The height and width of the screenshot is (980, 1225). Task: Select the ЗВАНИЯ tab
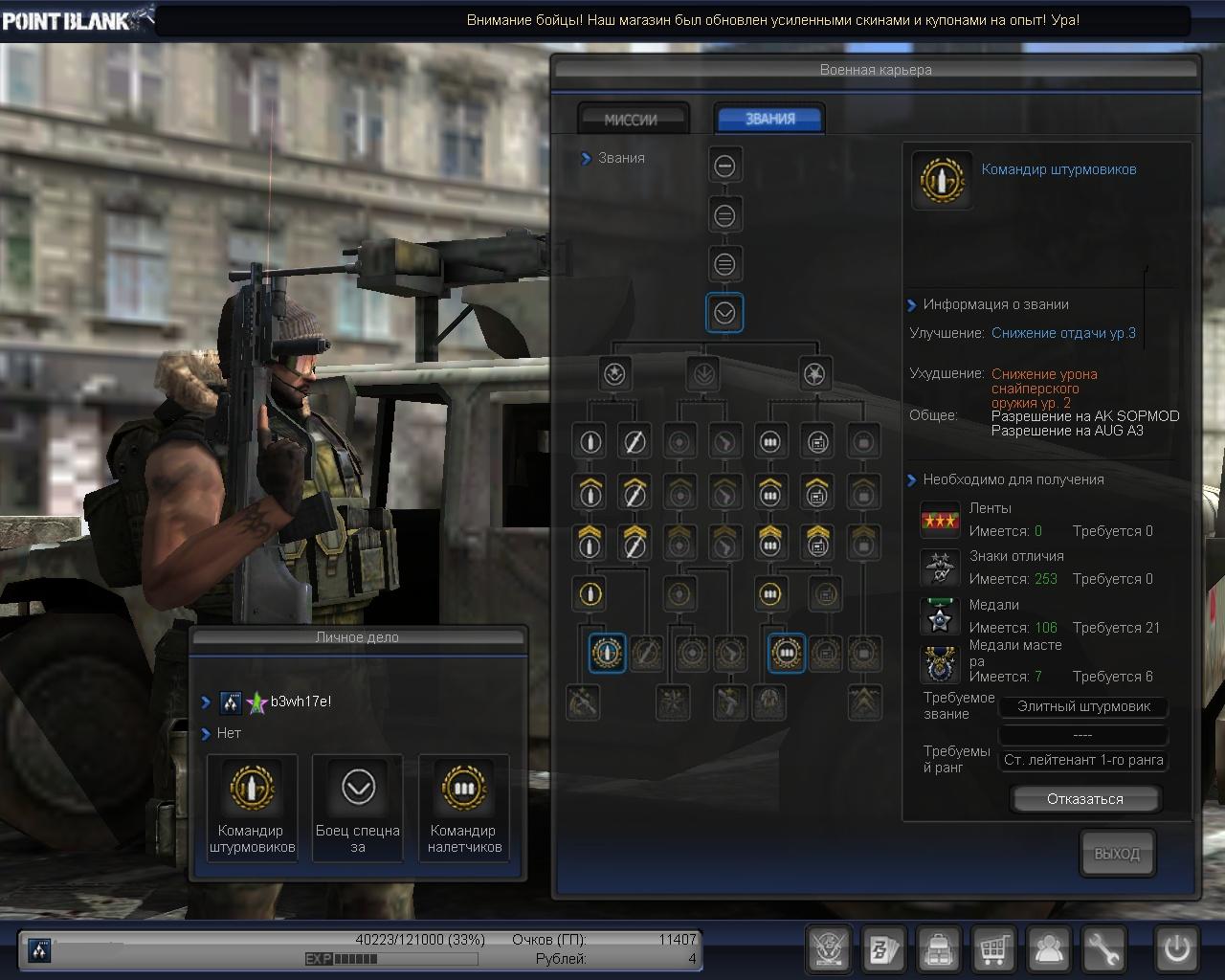coord(769,119)
